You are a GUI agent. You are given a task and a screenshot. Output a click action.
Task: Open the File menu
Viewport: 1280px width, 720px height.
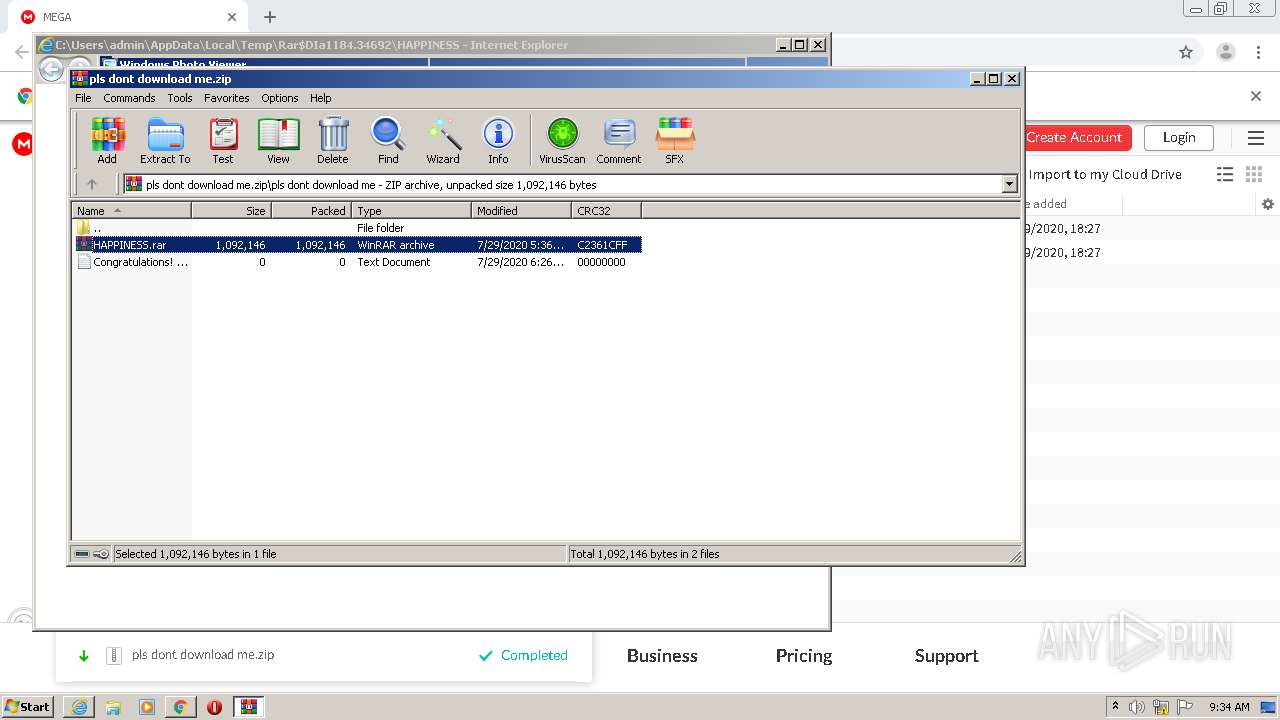[83, 98]
